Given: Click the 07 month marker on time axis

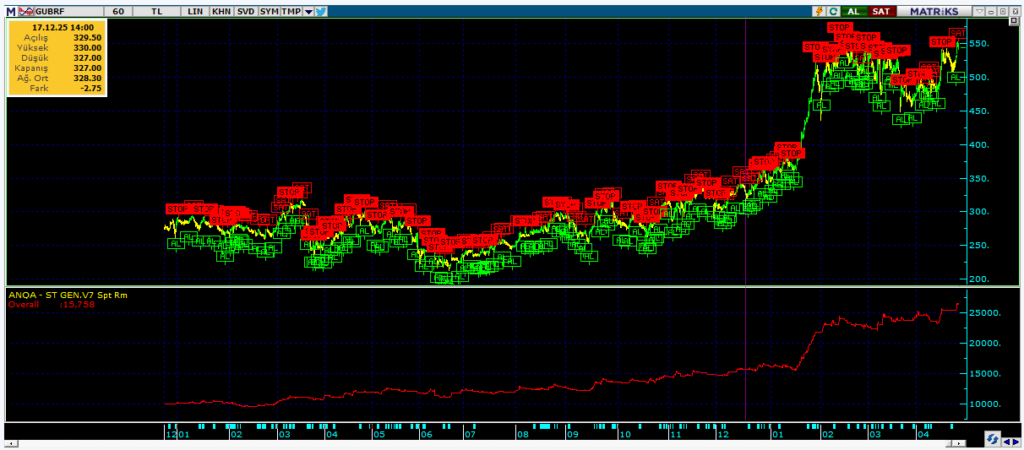Looking at the screenshot, I should tap(470, 434).
